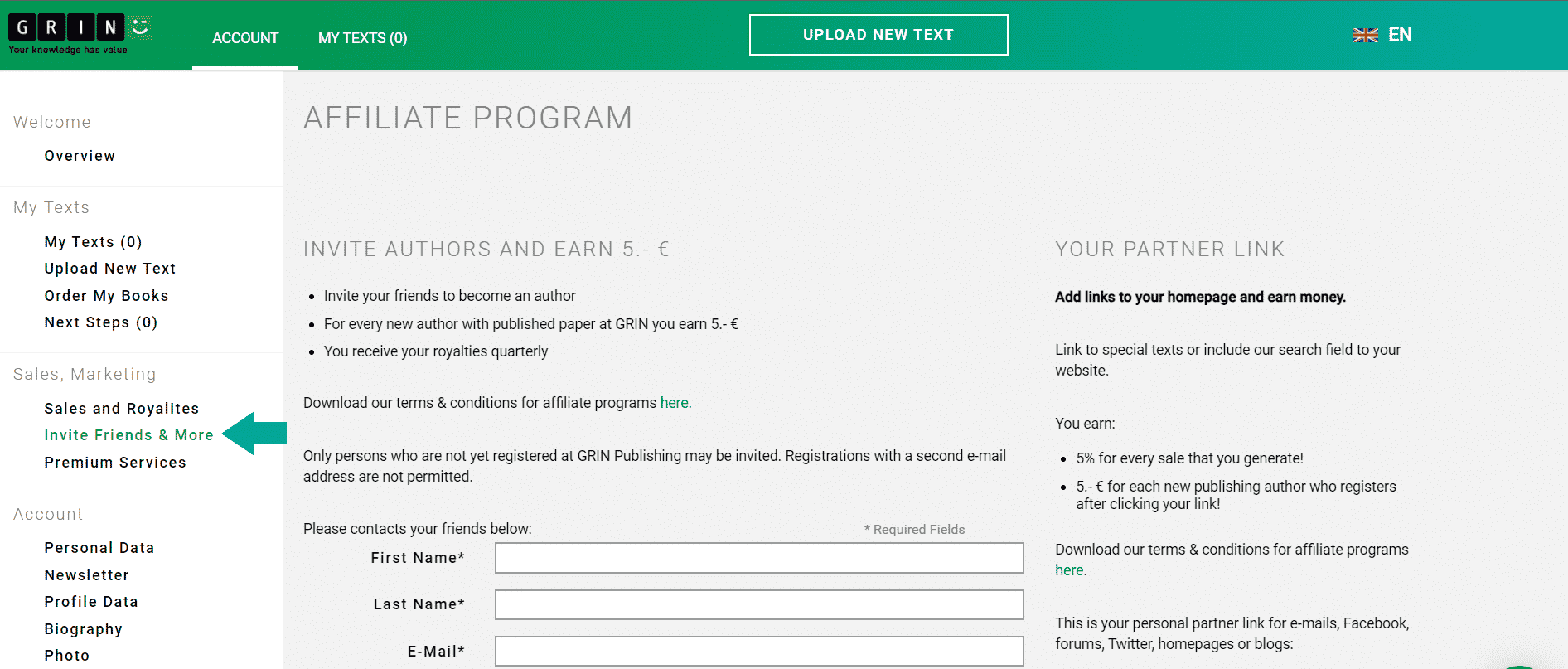Click the E-Mail input field

tap(758, 651)
